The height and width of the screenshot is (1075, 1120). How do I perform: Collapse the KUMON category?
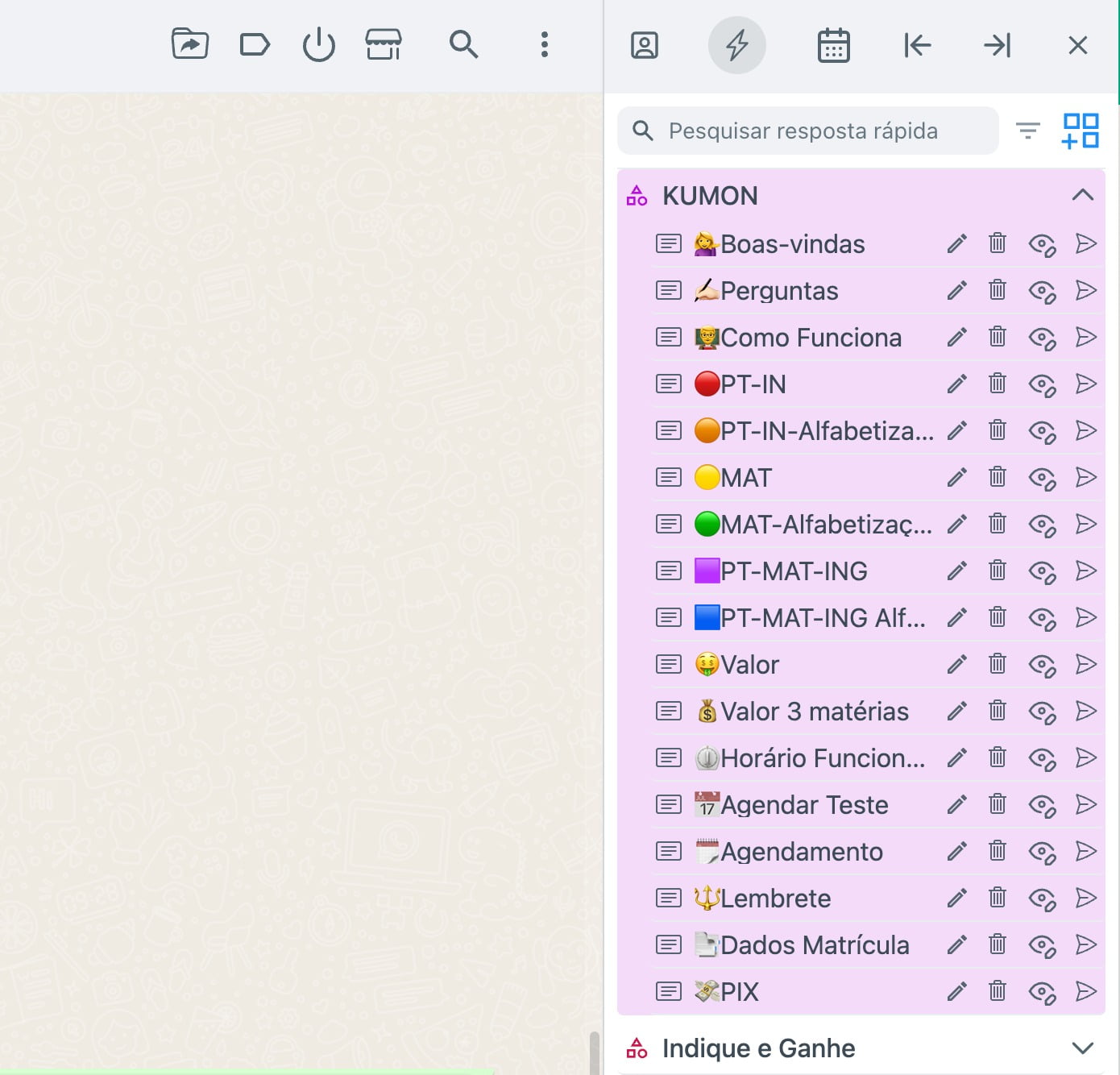click(1082, 195)
